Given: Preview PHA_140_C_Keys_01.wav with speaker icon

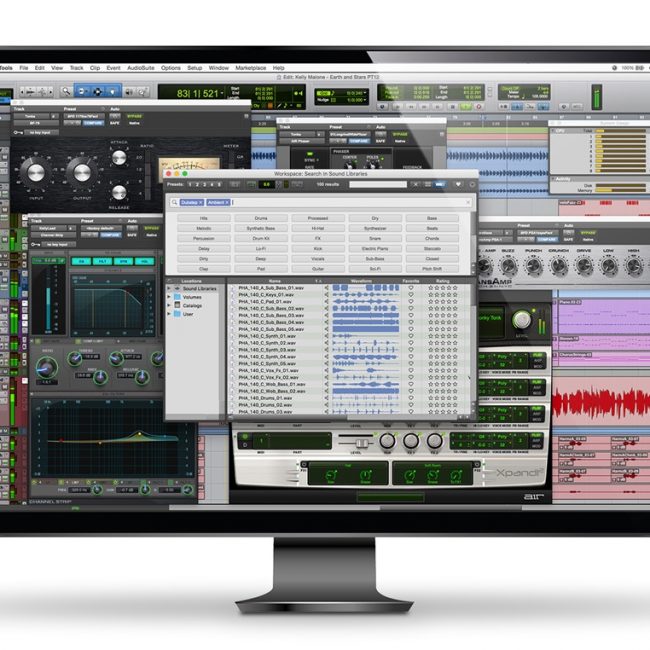Looking at the screenshot, I should 326,295.
